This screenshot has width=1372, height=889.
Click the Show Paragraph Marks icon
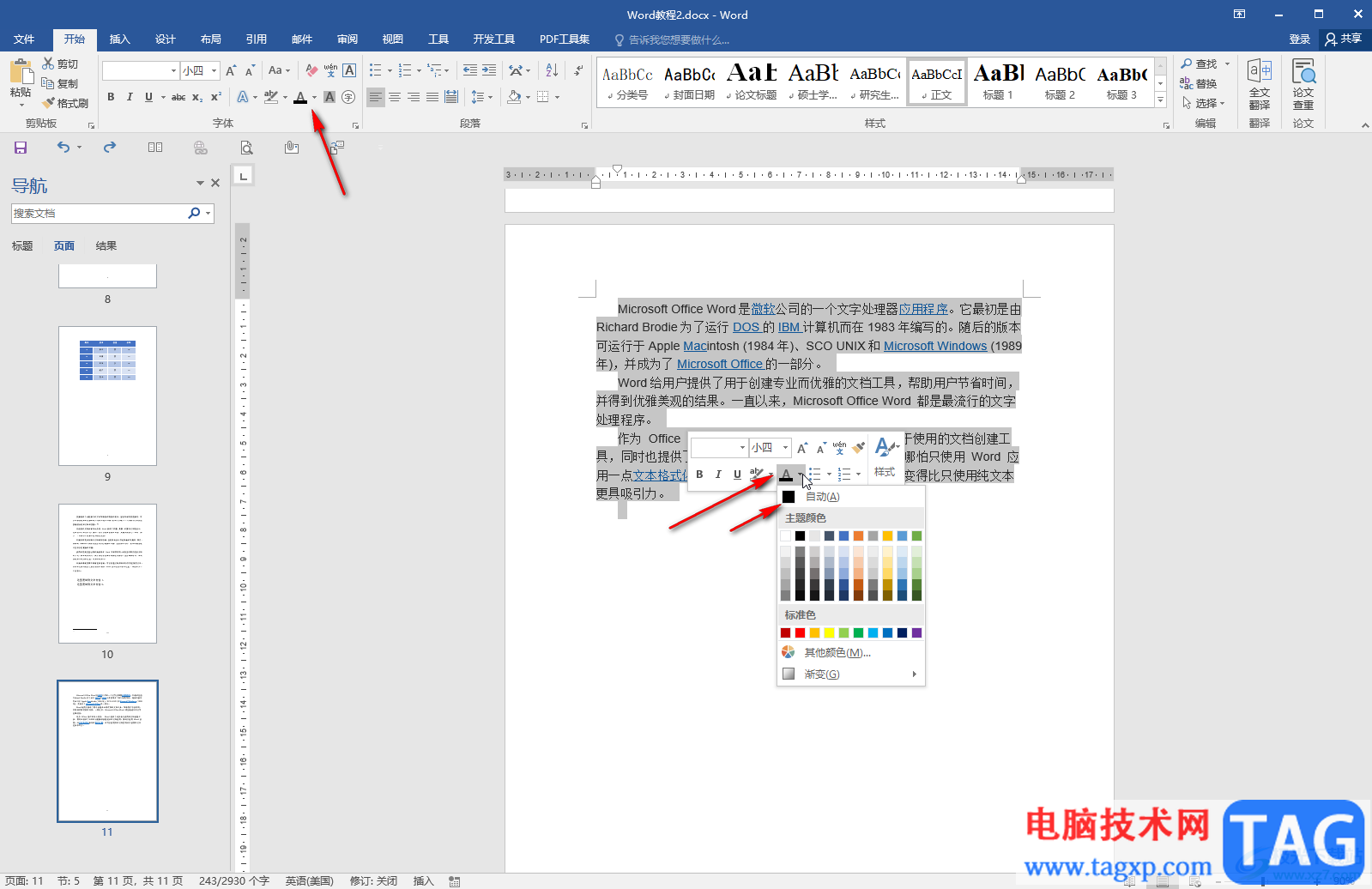tap(578, 70)
